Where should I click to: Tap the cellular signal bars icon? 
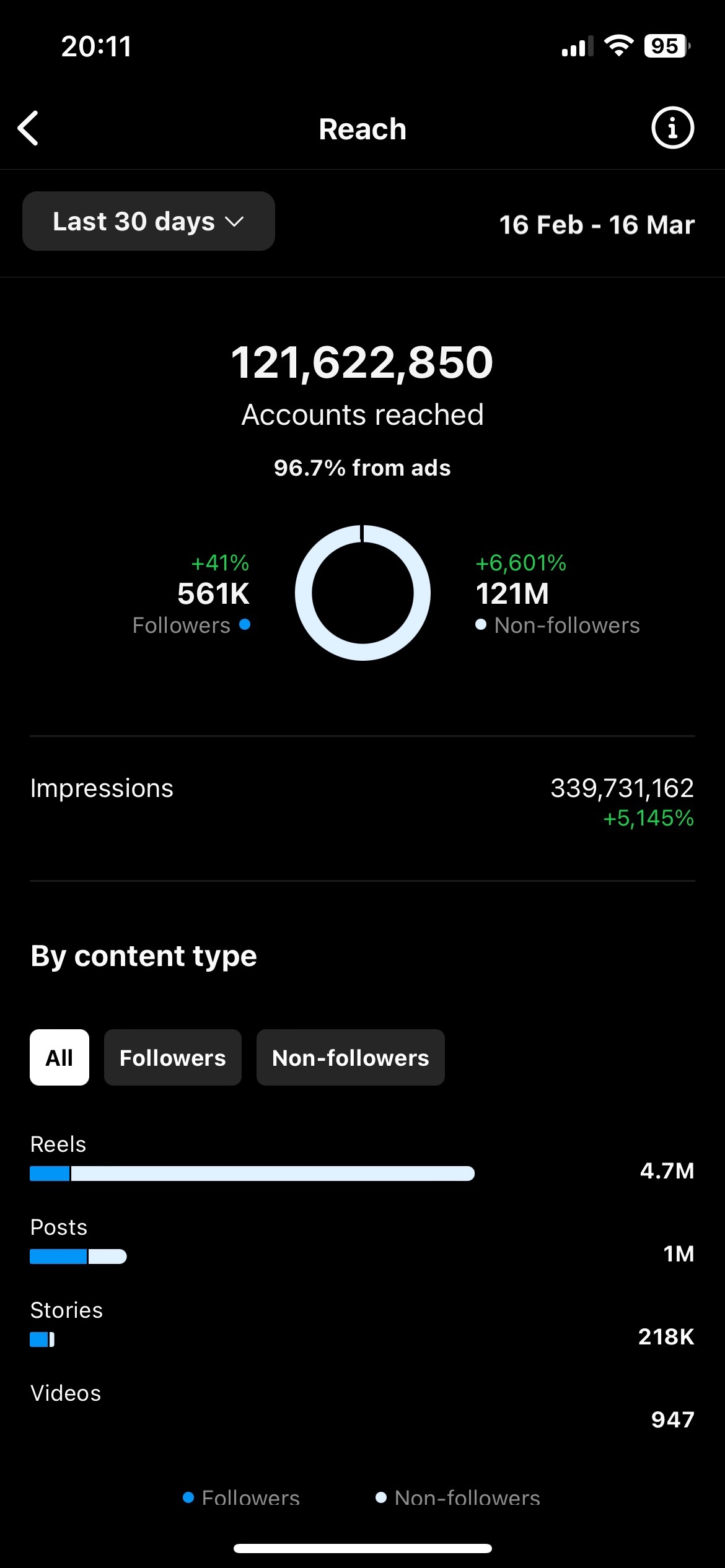coord(576,45)
